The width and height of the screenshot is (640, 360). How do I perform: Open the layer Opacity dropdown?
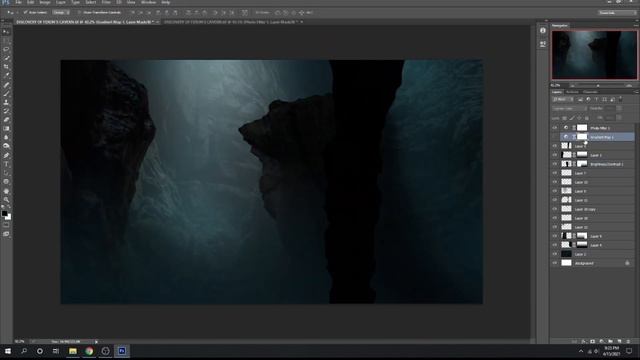click(619, 109)
